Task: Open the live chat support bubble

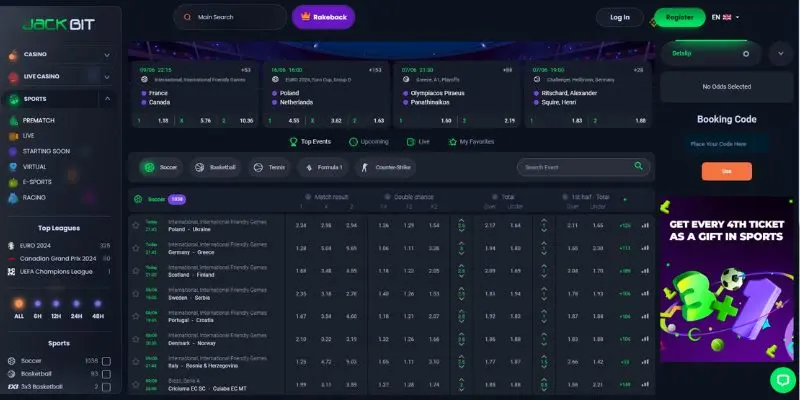Action: click(x=783, y=380)
